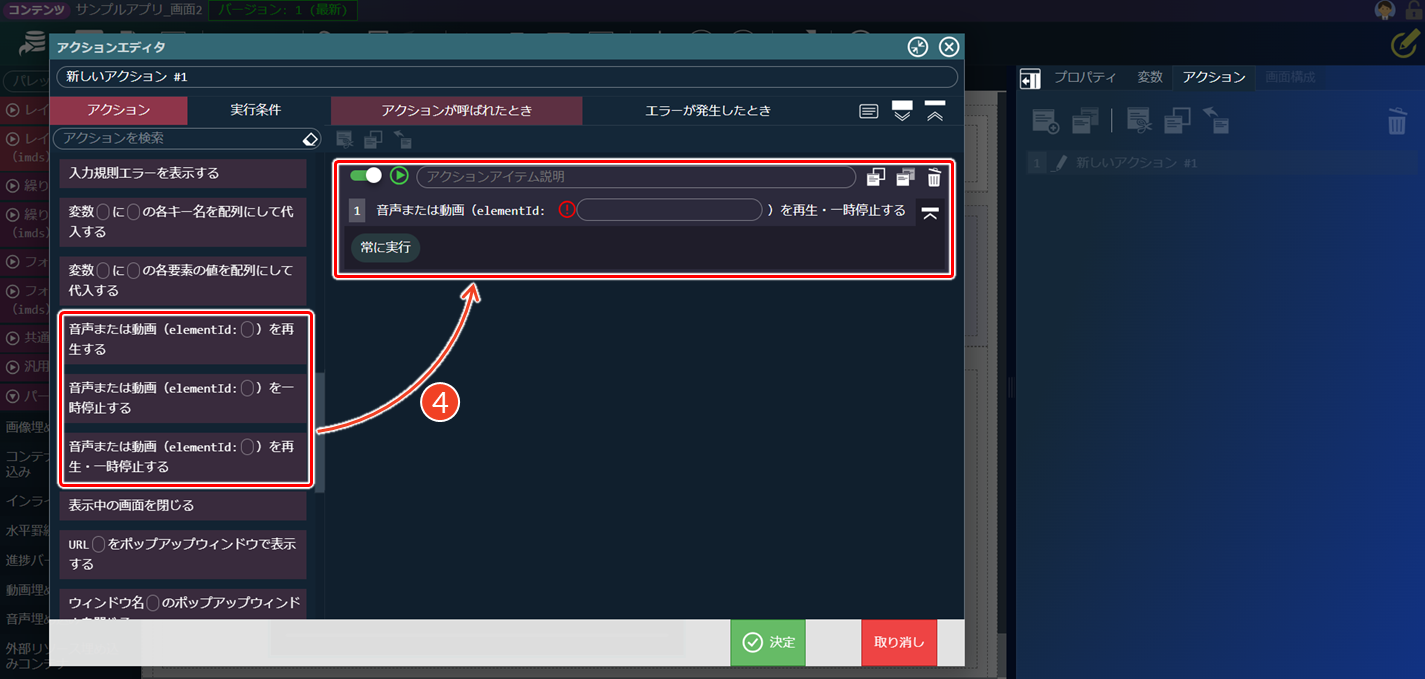Click the shrink dialog icon in editor title bar

coord(918,47)
